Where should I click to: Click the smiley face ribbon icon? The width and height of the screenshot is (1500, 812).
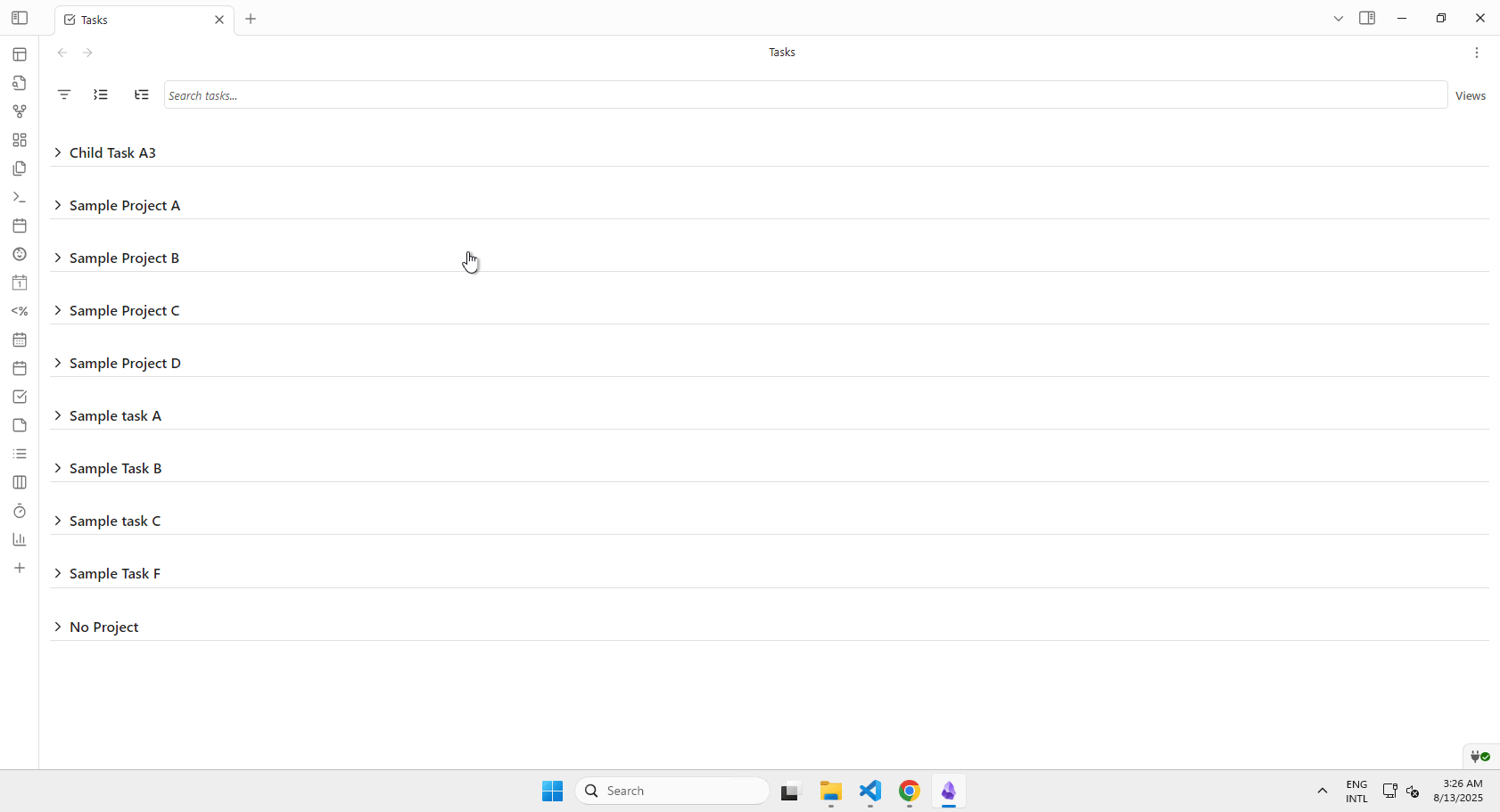click(20, 254)
